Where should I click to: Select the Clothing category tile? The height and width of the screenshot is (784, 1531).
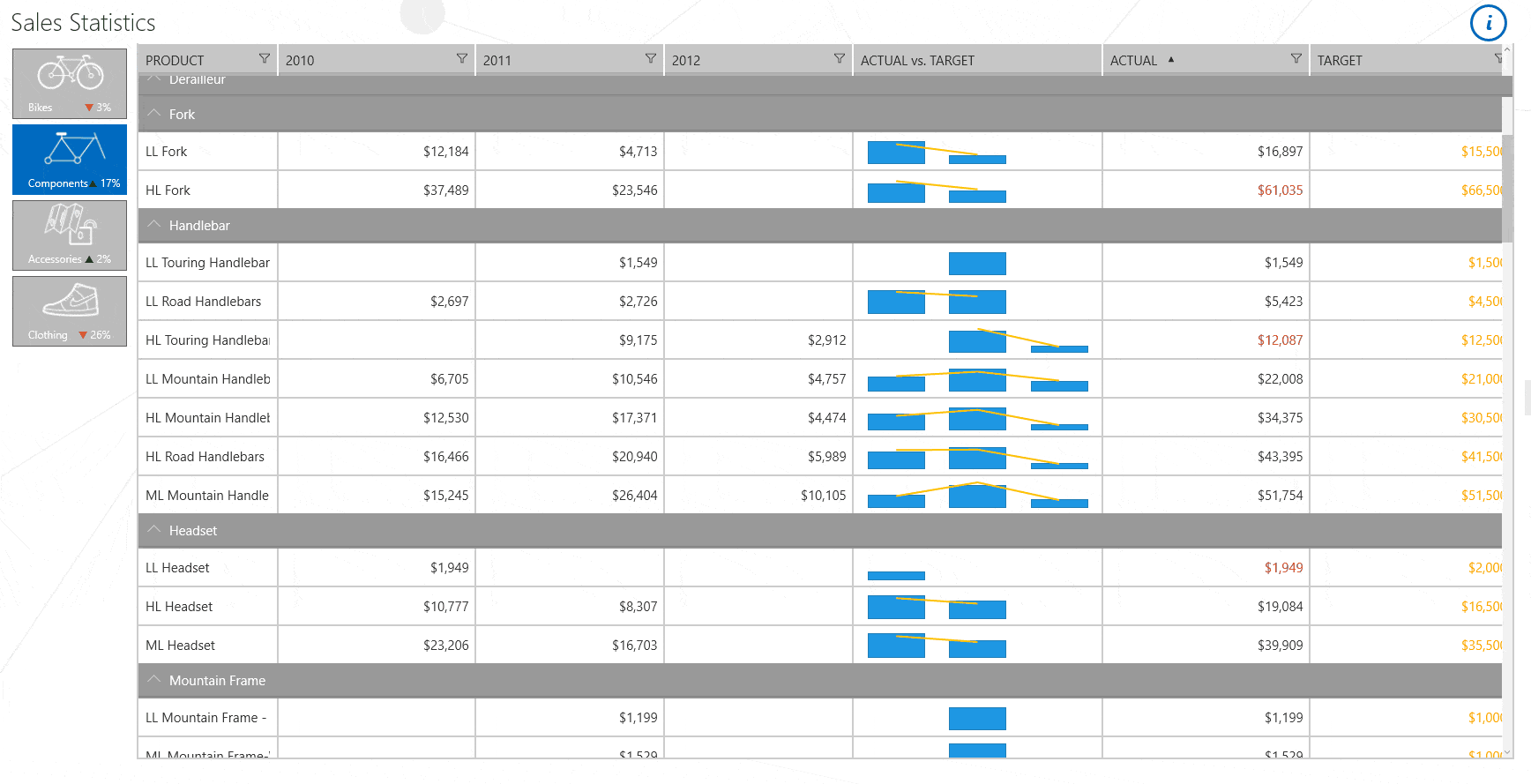click(70, 311)
